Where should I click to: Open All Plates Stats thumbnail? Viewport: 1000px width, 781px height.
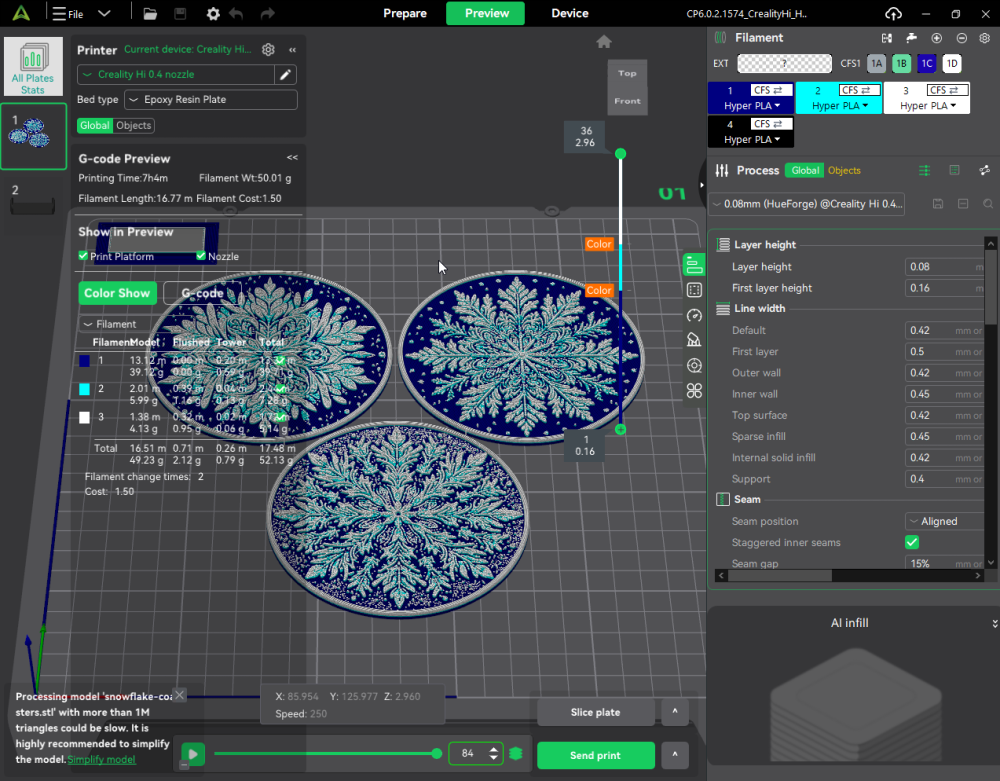pos(33,66)
